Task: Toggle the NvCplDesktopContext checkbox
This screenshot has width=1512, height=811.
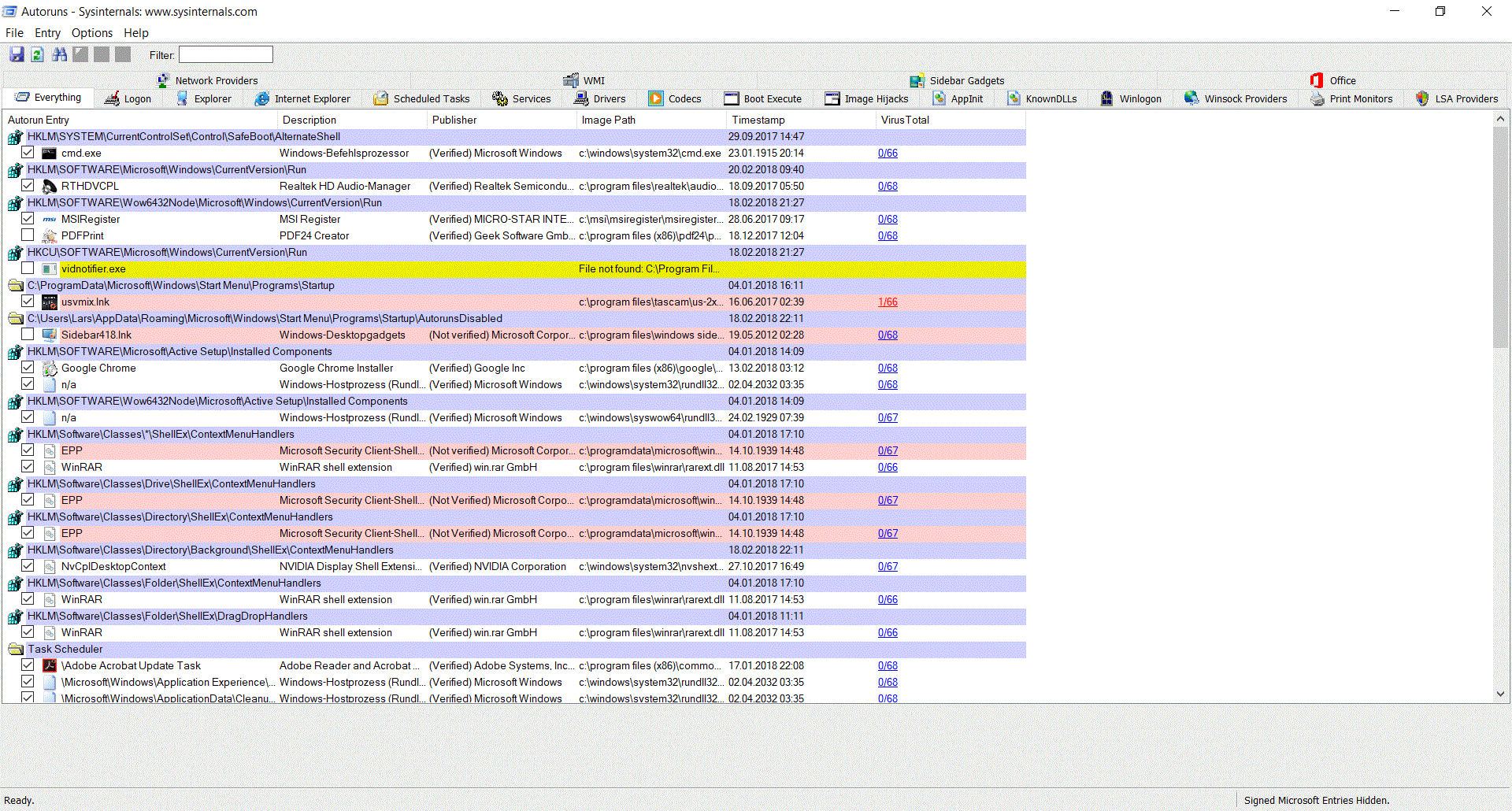Action: (28, 565)
